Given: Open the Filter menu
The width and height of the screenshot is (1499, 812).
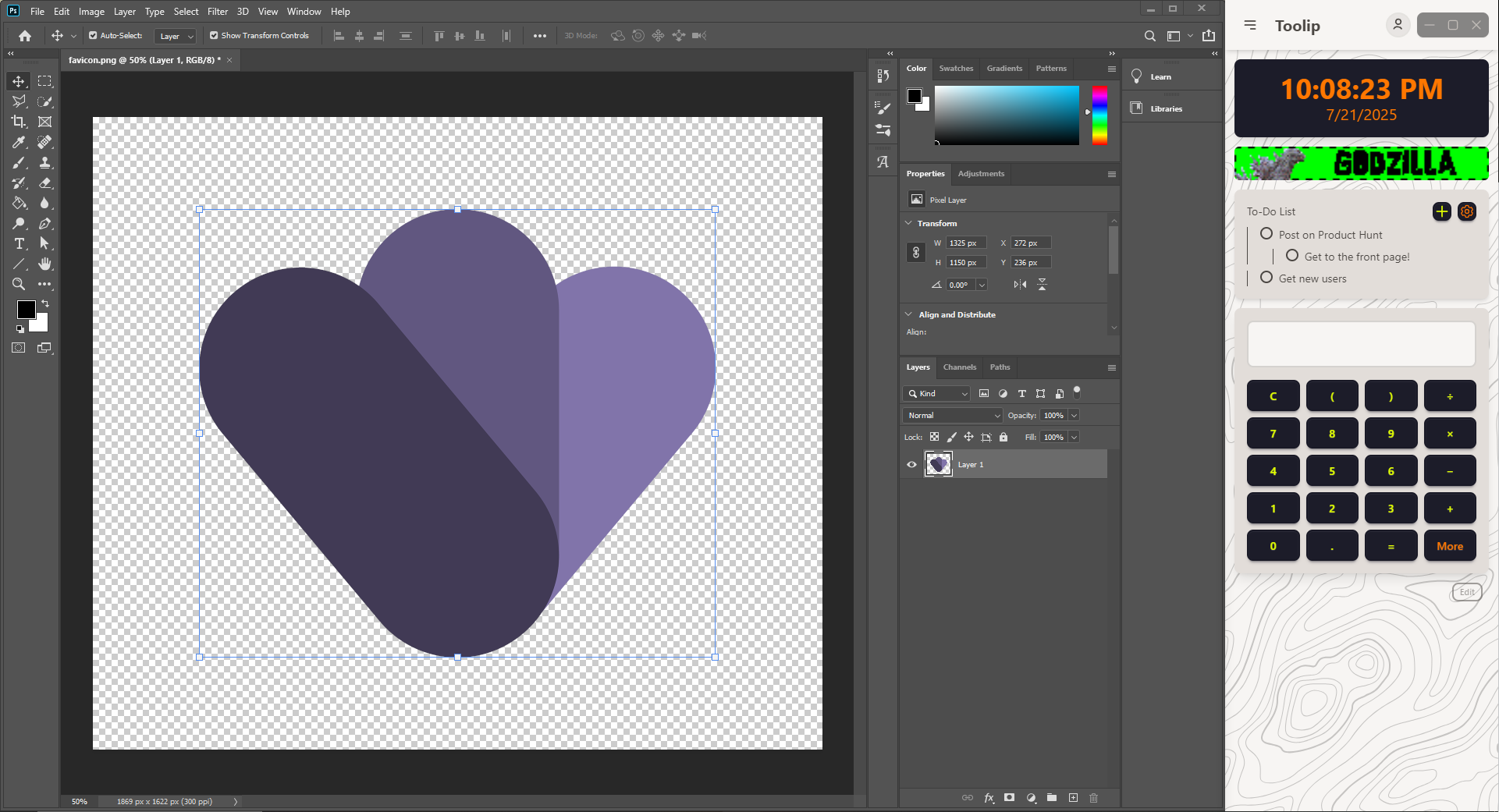Looking at the screenshot, I should click(x=218, y=12).
